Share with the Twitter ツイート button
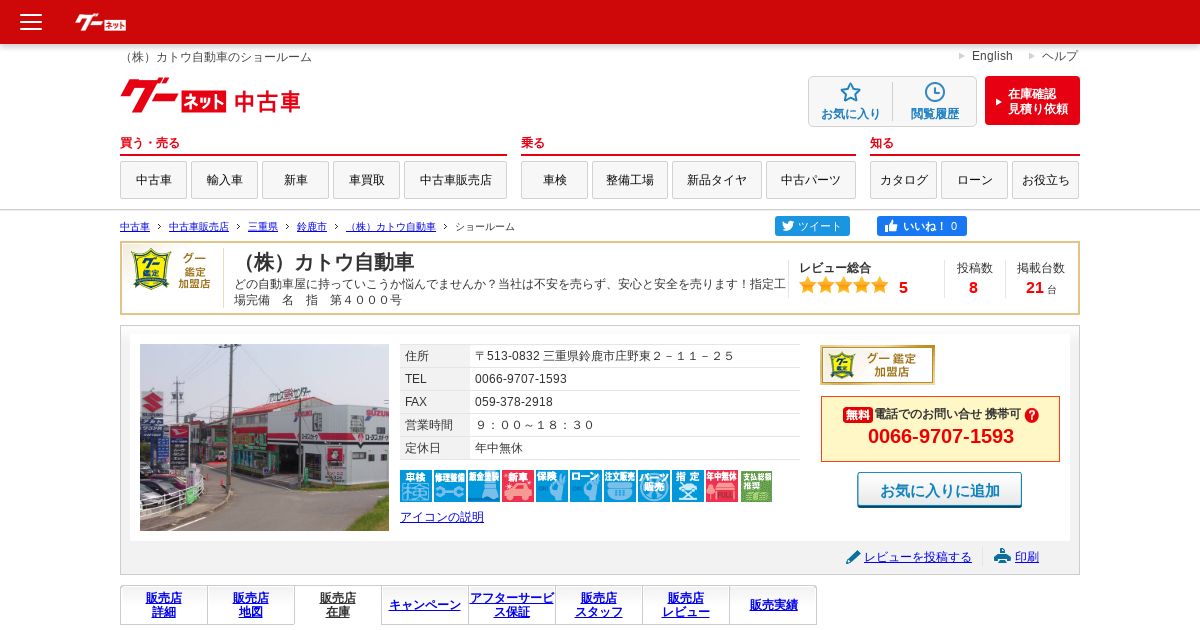The width and height of the screenshot is (1200, 630). point(812,226)
